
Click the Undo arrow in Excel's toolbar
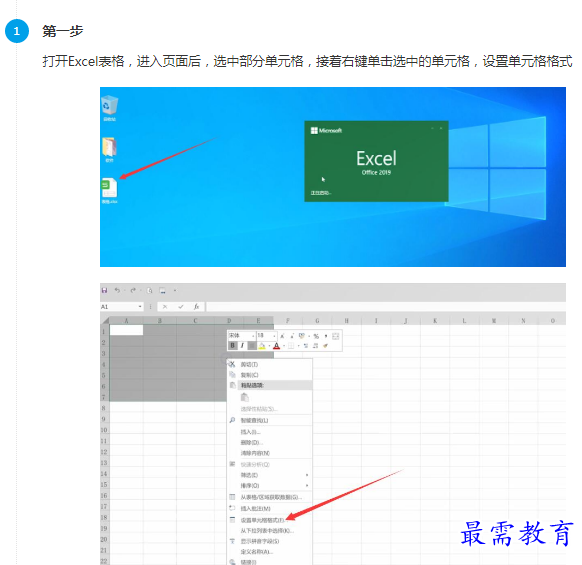click(117, 290)
